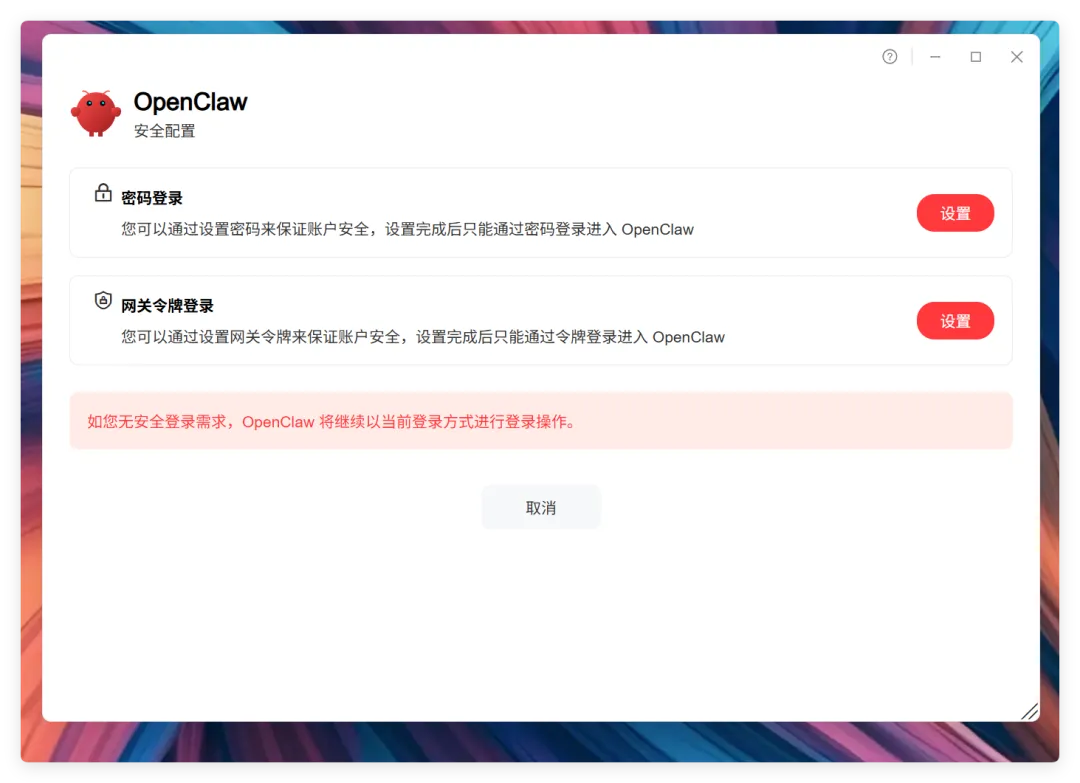Select the 网关令牌登录 heading text
The height and width of the screenshot is (783, 1080).
point(167,306)
